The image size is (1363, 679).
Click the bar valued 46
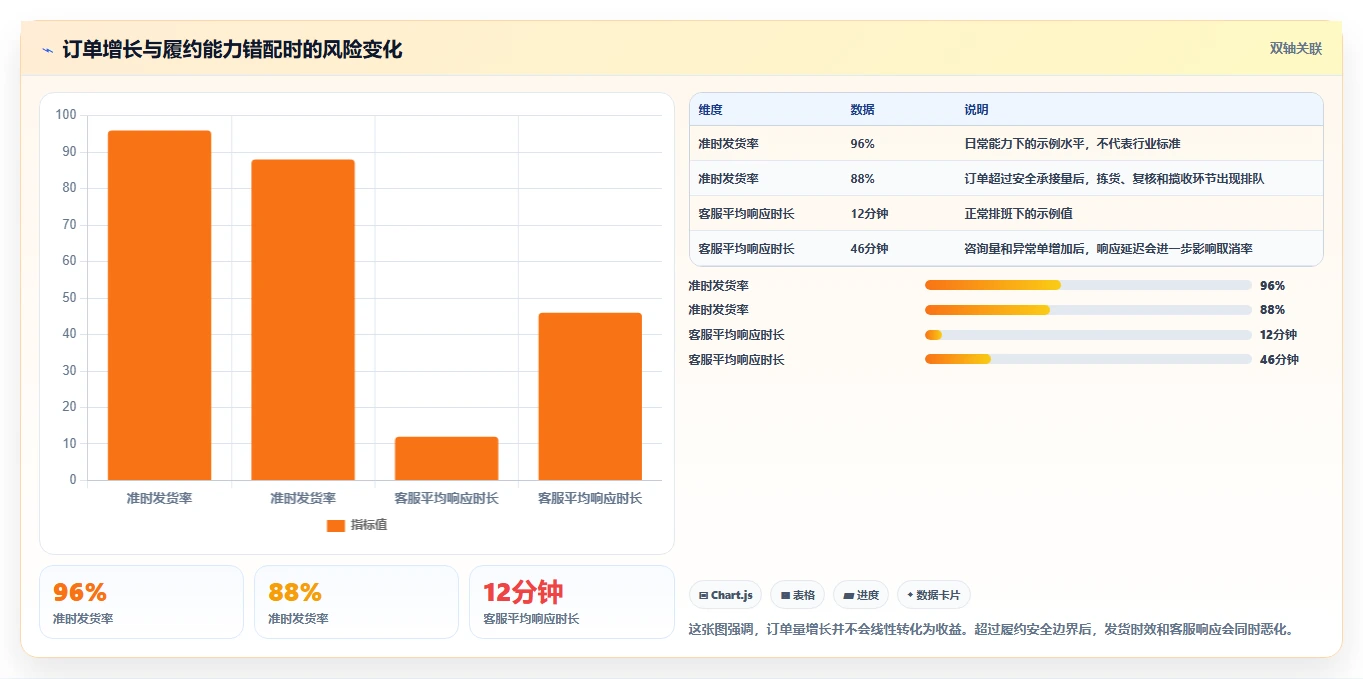[590, 396]
